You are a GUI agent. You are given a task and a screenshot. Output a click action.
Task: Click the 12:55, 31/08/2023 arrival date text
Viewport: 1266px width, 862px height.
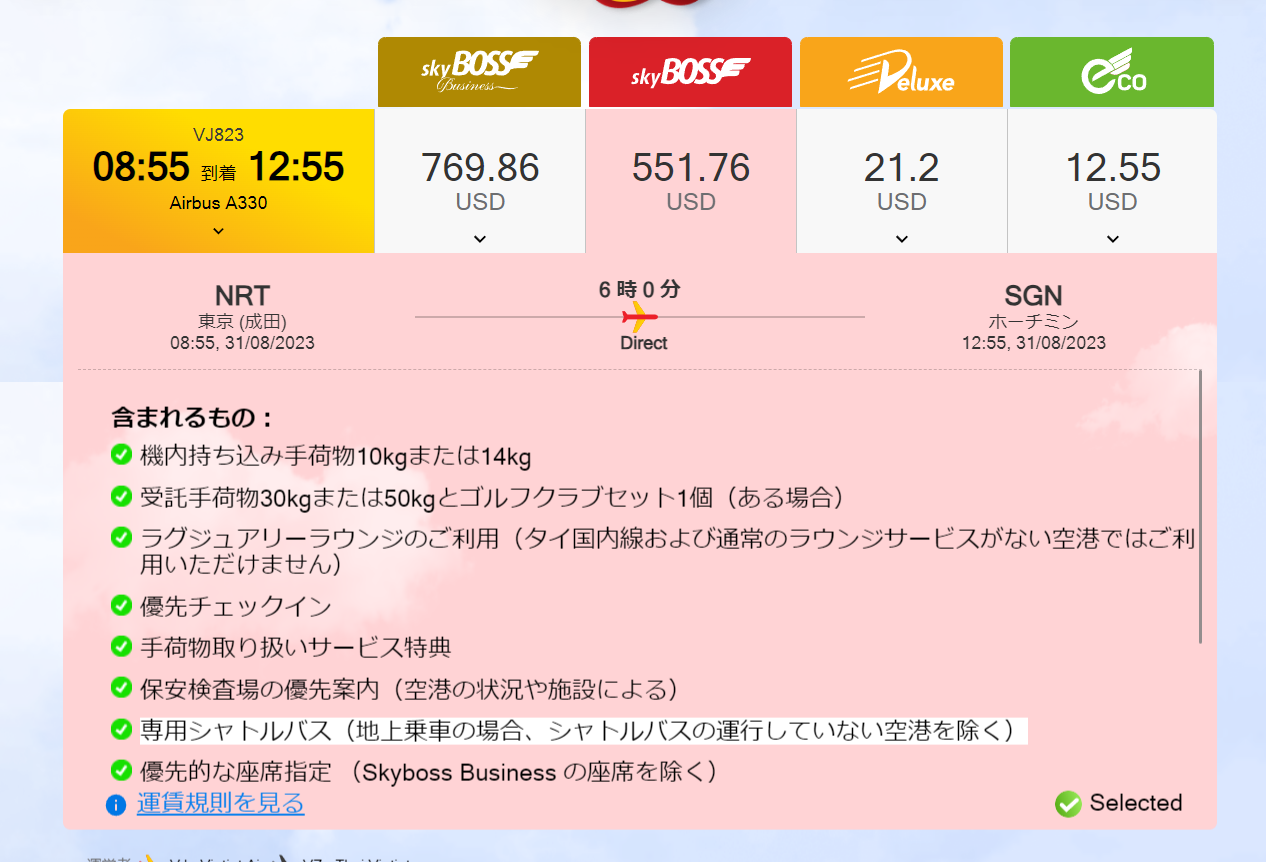pyautogui.click(x=1034, y=343)
